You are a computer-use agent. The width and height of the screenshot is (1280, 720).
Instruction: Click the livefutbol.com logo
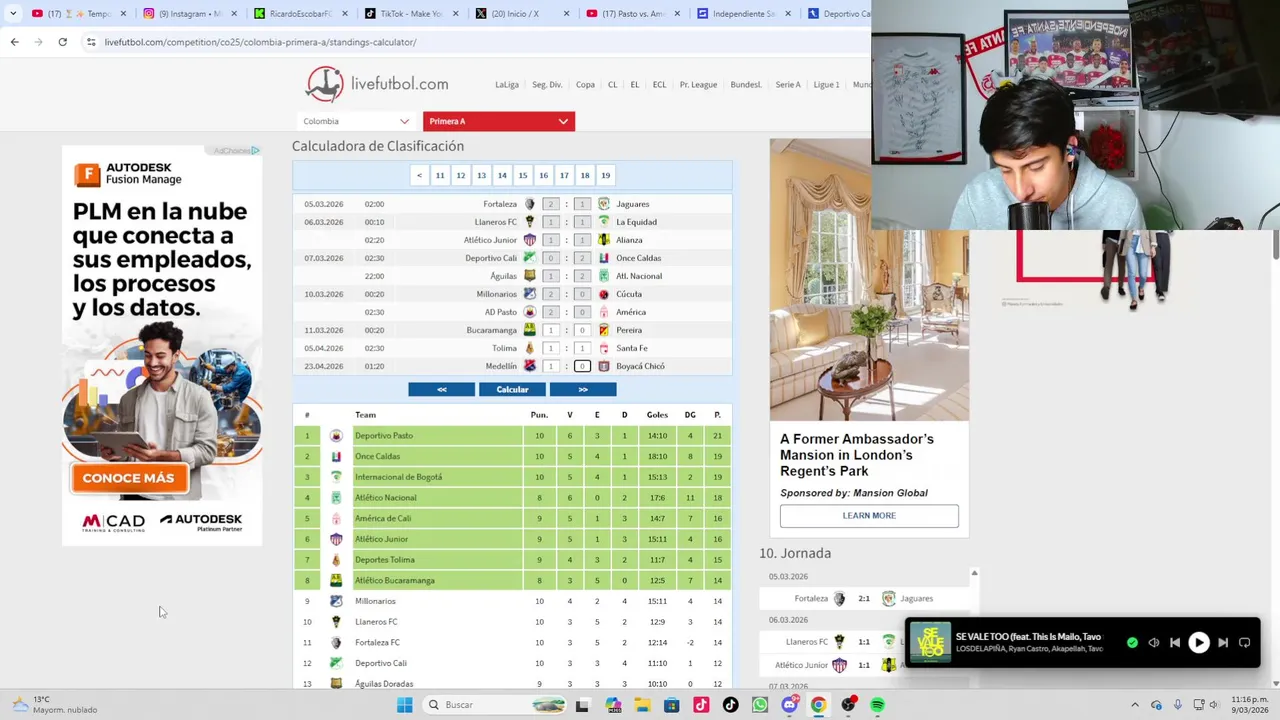pos(377,84)
